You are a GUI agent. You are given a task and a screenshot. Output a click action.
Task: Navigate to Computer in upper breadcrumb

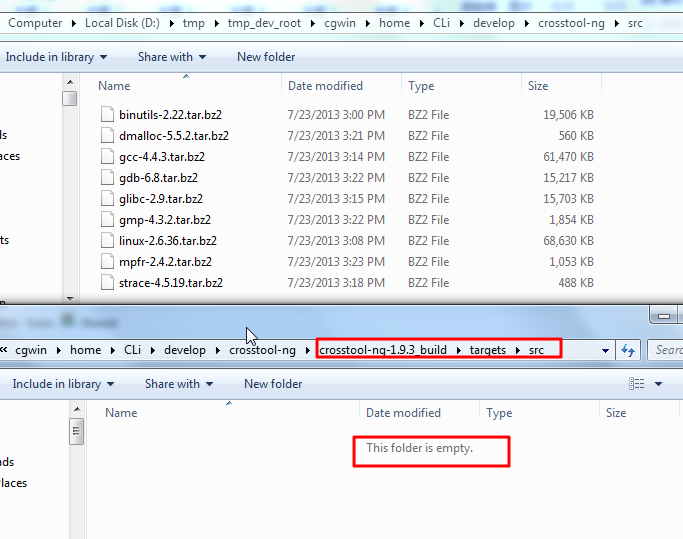point(35,23)
